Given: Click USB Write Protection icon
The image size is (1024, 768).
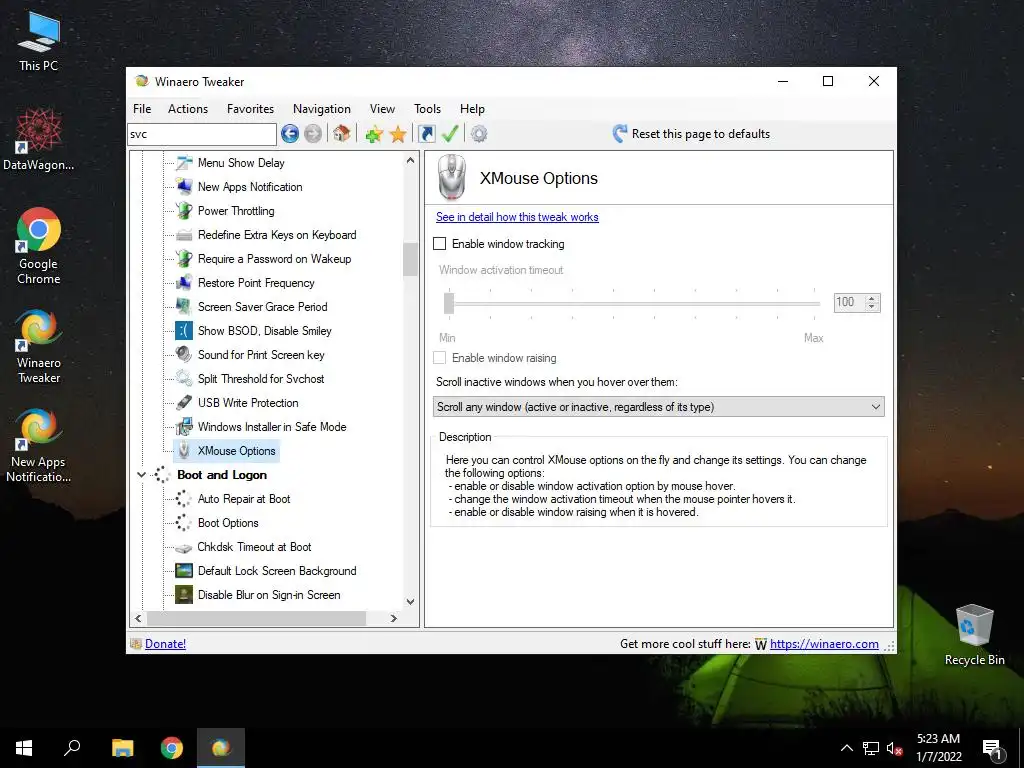Looking at the screenshot, I should 184,403.
